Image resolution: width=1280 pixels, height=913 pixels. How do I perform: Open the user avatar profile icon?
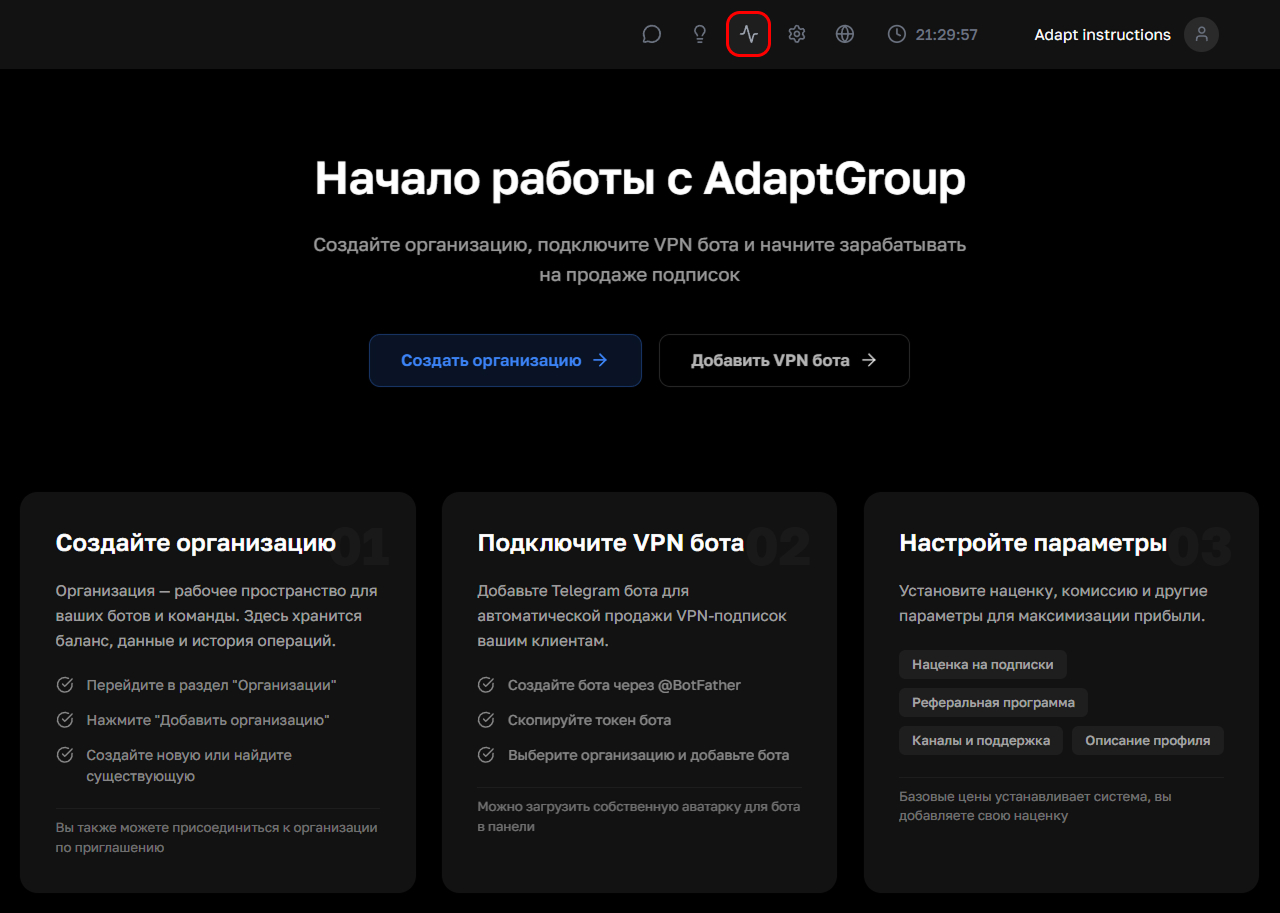click(x=1201, y=35)
